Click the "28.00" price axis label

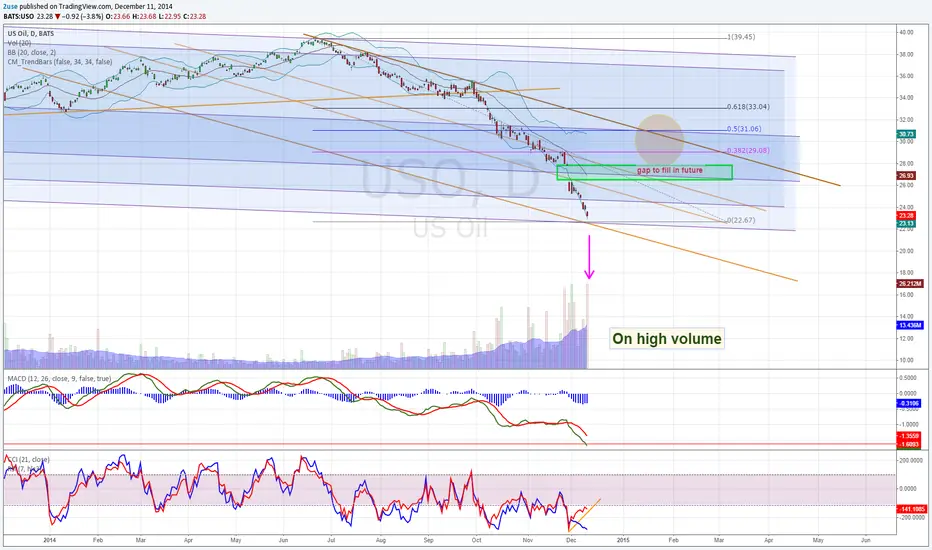point(906,164)
